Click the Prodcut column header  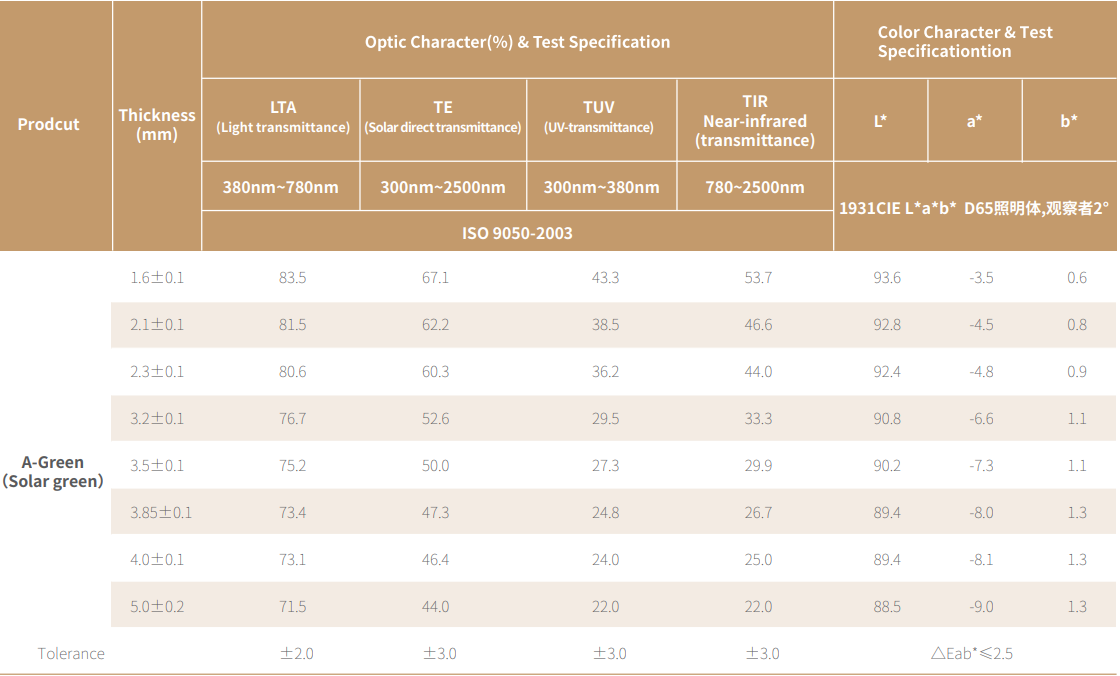click(x=48, y=124)
